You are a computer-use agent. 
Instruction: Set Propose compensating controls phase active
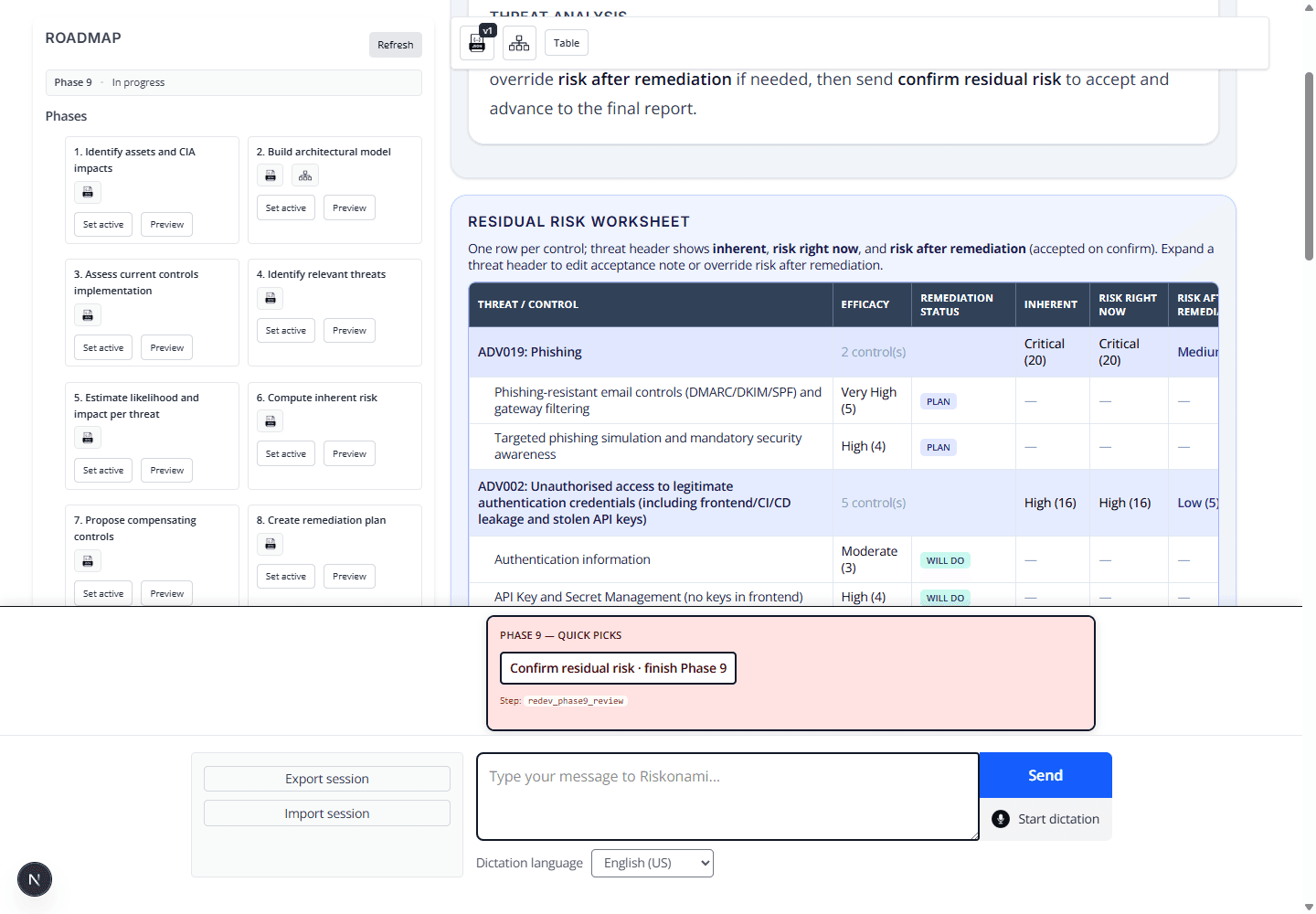click(103, 594)
